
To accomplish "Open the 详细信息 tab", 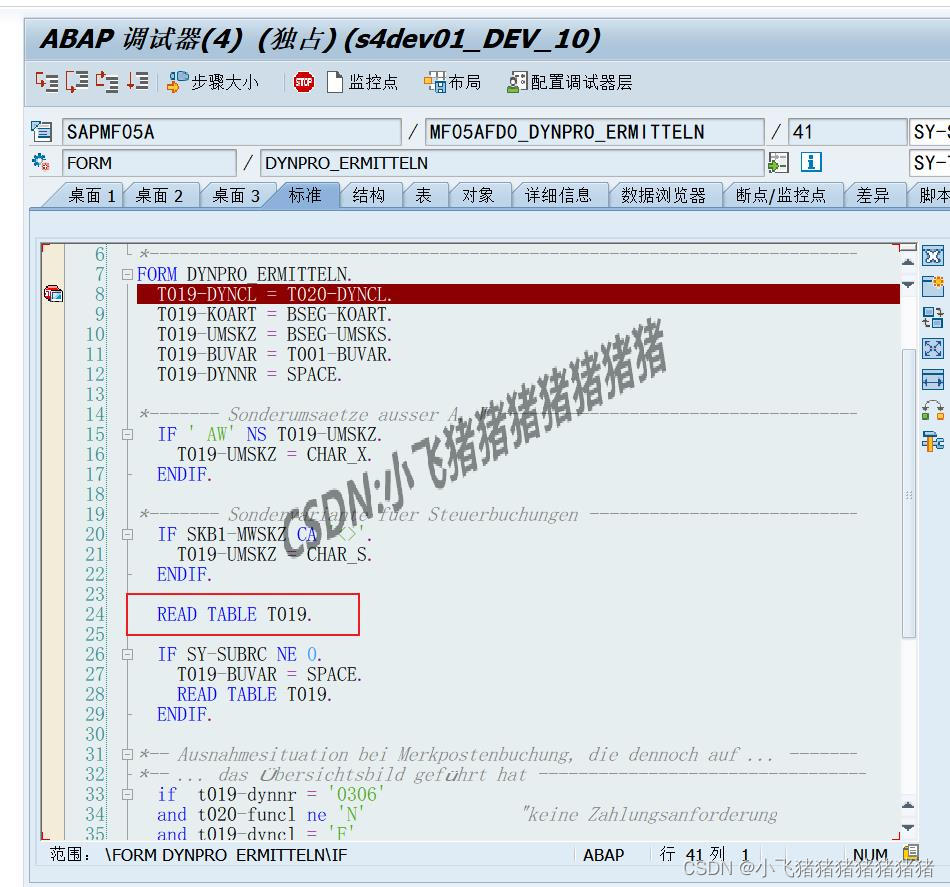I will coord(558,195).
